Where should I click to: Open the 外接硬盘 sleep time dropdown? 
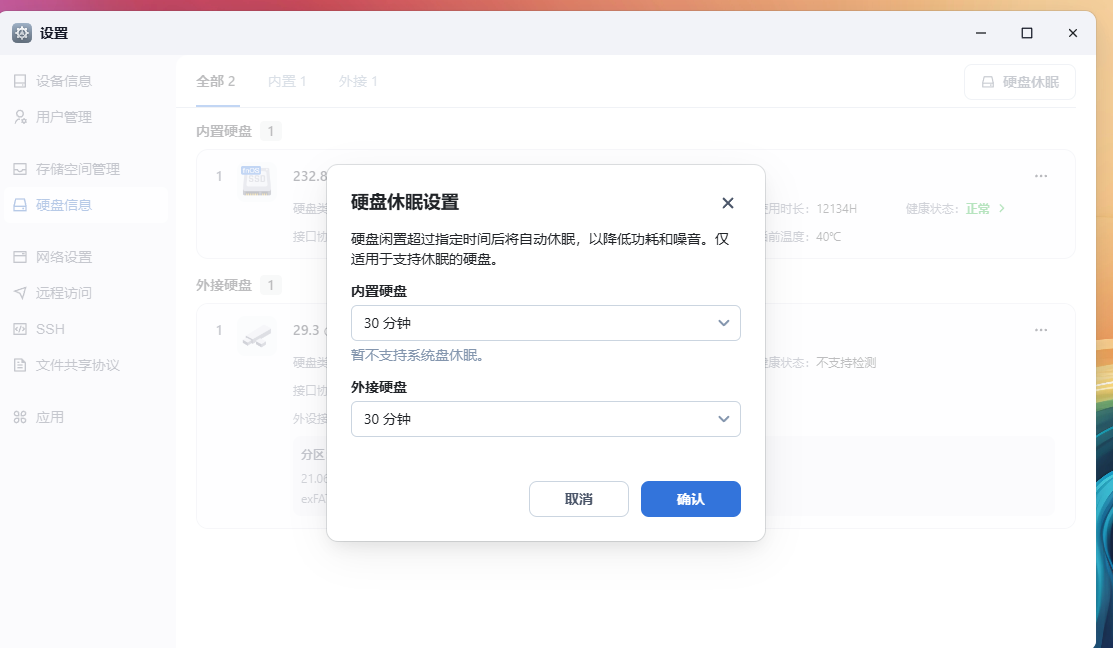tap(545, 419)
